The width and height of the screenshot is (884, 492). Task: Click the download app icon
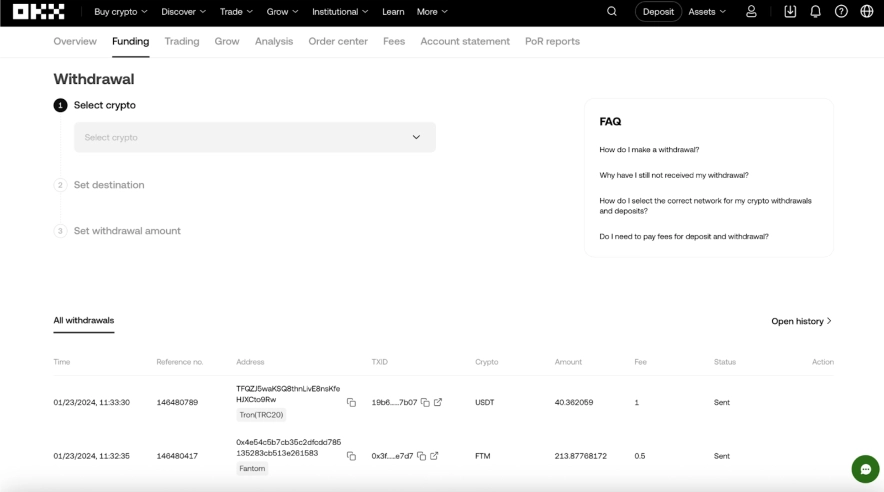[790, 12]
